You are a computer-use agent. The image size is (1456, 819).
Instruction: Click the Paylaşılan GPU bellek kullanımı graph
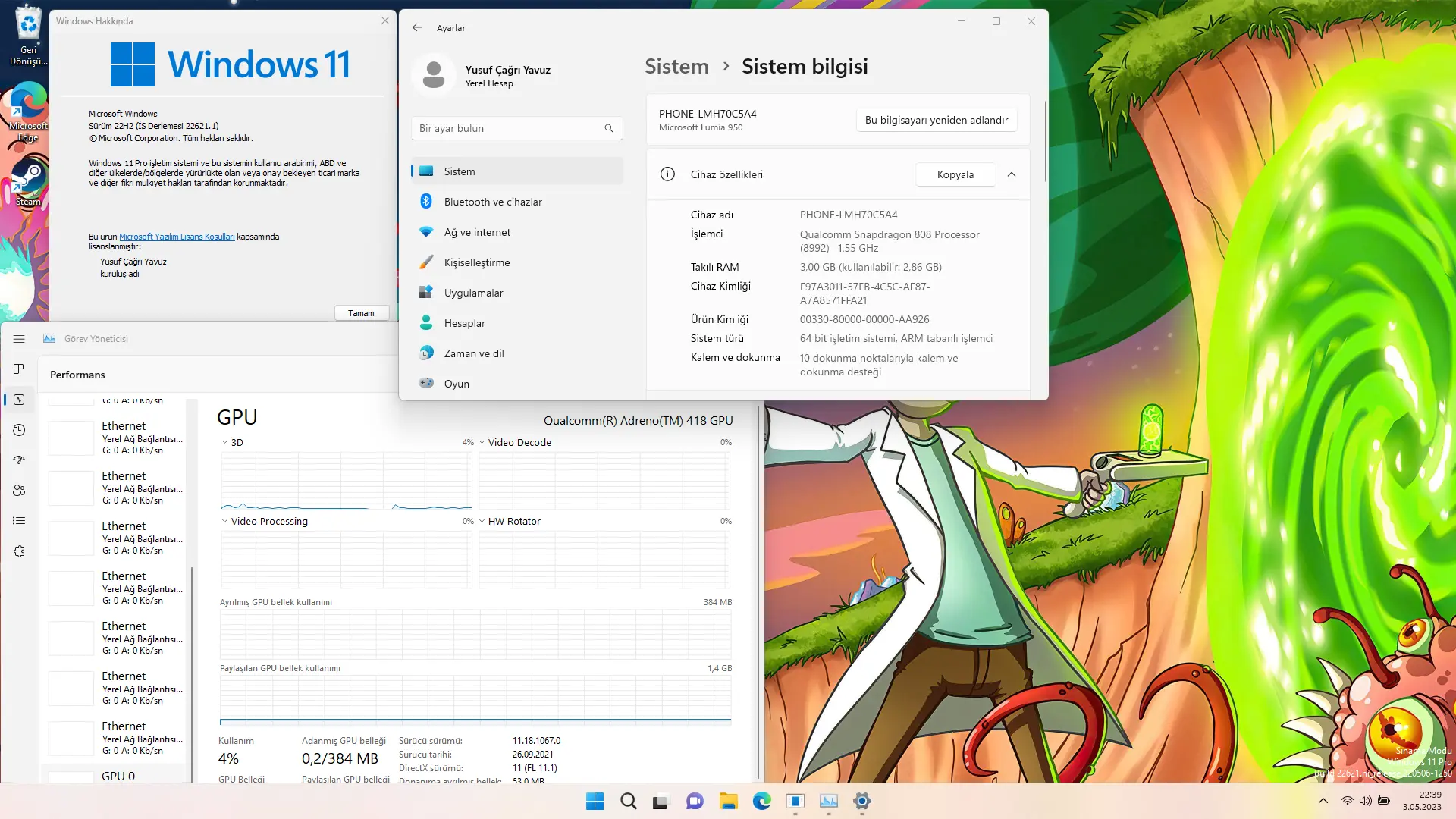[x=475, y=700]
